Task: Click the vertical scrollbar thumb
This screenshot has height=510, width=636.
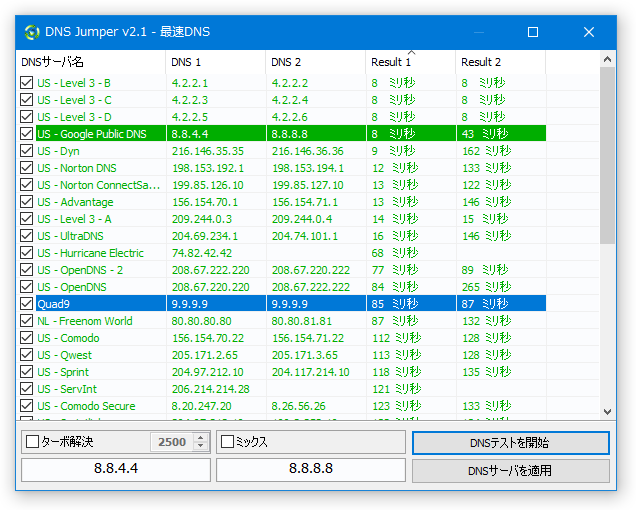Action: point(607,155)
